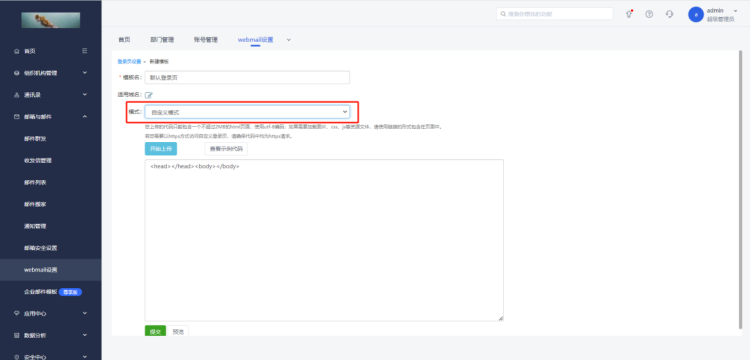Switch to the 账号管理 tab

tap(205, 40)
